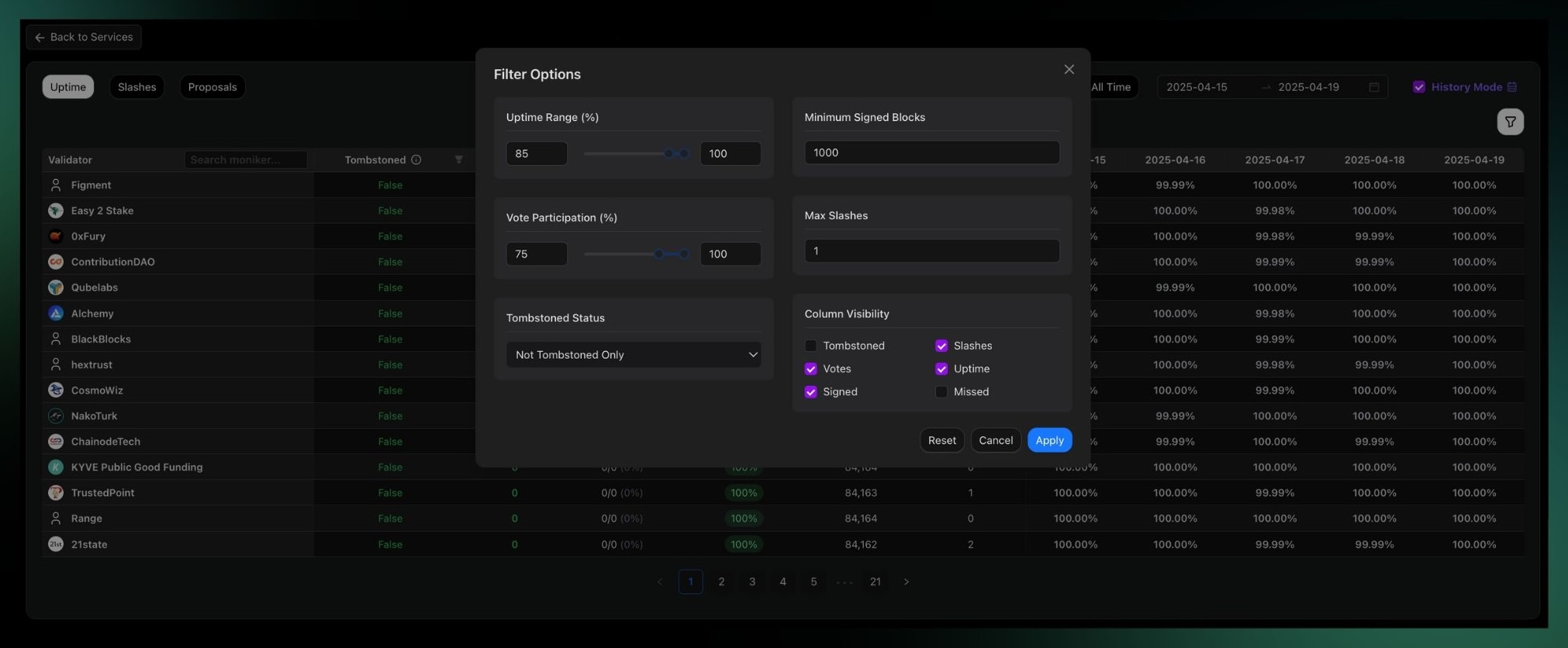Select the All Time range option
The height and width of the screenshot is (648, 1568).
(1110, 87)
